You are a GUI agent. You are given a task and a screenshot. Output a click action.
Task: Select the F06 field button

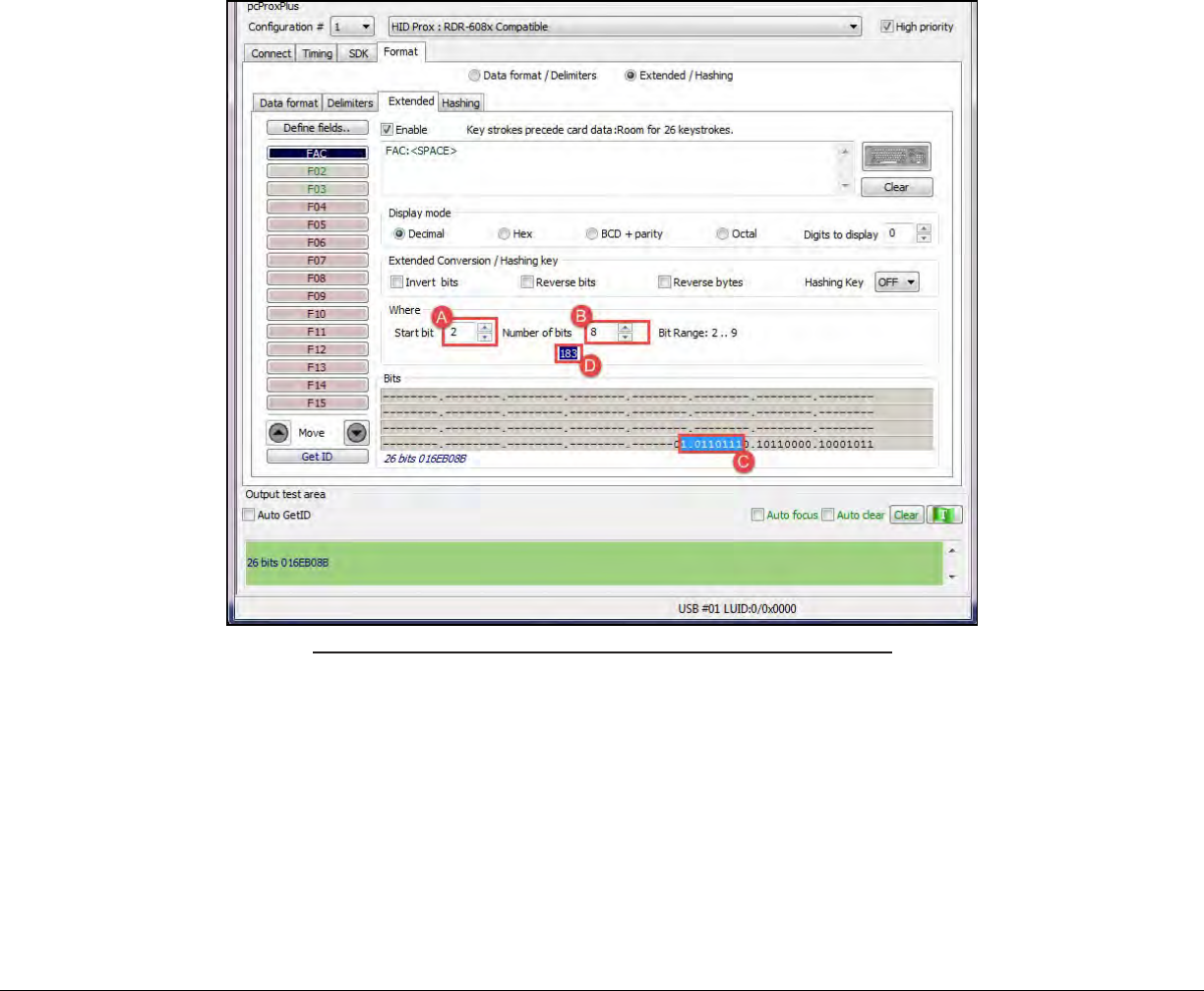click(318, 243)
